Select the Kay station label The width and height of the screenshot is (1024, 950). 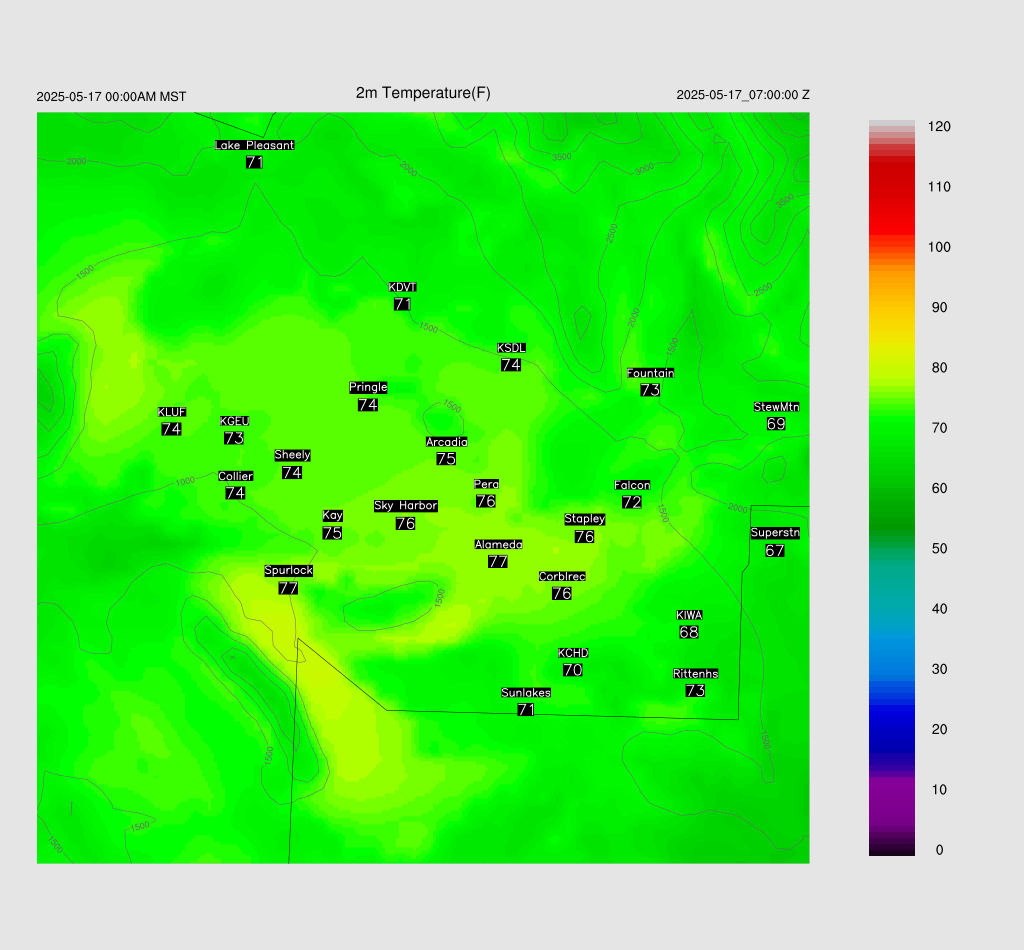332,516
